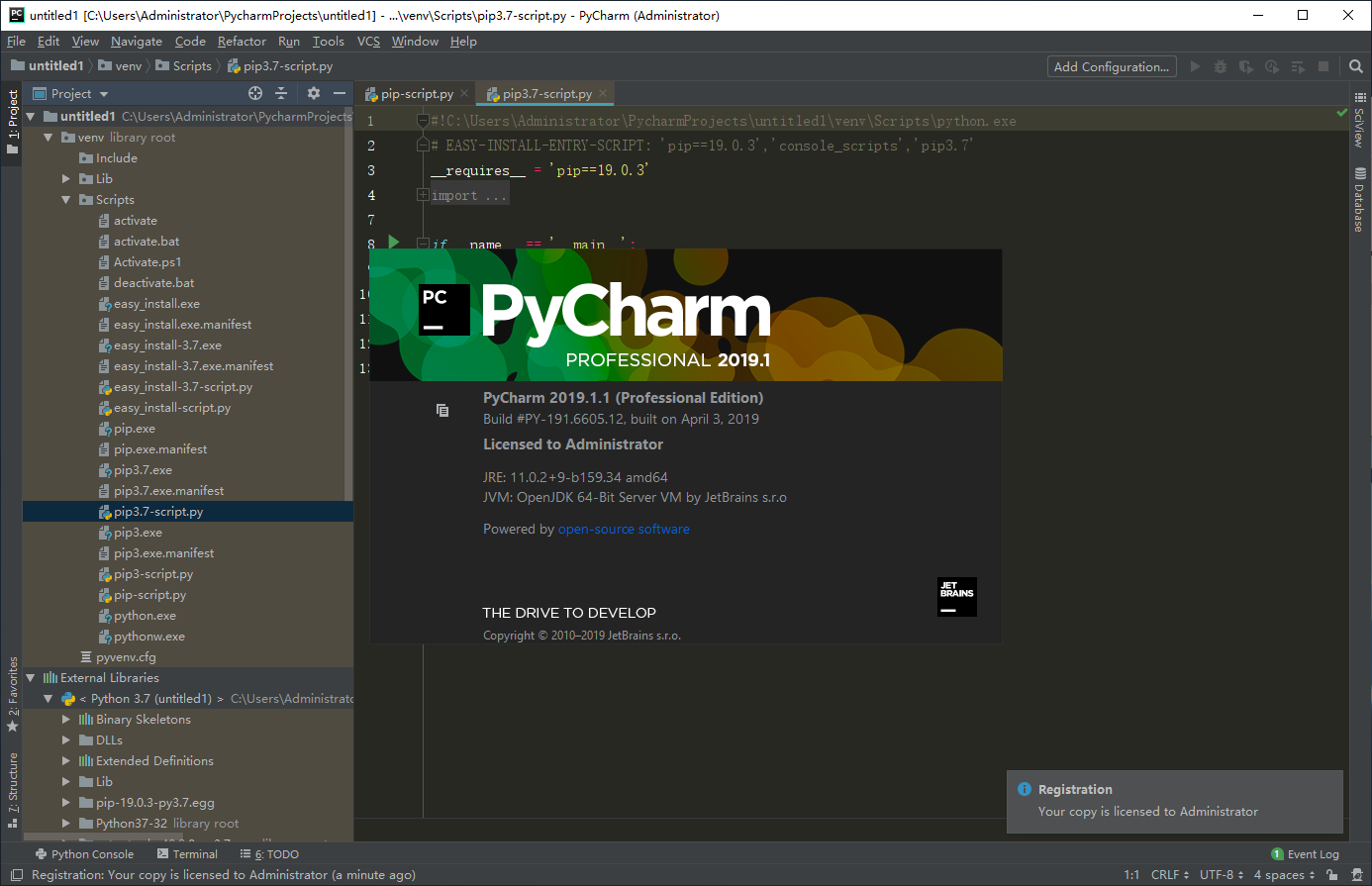Image resolution: width=1372 pixels, height=886 pixels.
Task: Open the Terminal tool window
Action: pos(187,854)
